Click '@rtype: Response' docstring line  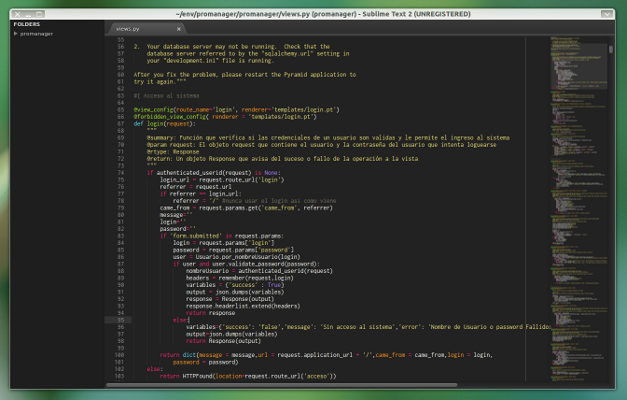click(x=173, y=152)
